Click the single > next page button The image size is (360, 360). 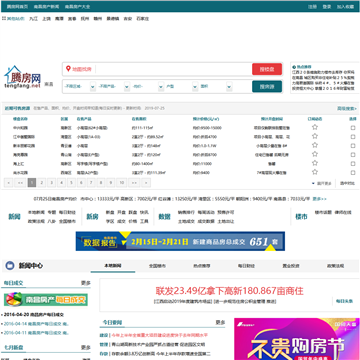coord(146,183)
